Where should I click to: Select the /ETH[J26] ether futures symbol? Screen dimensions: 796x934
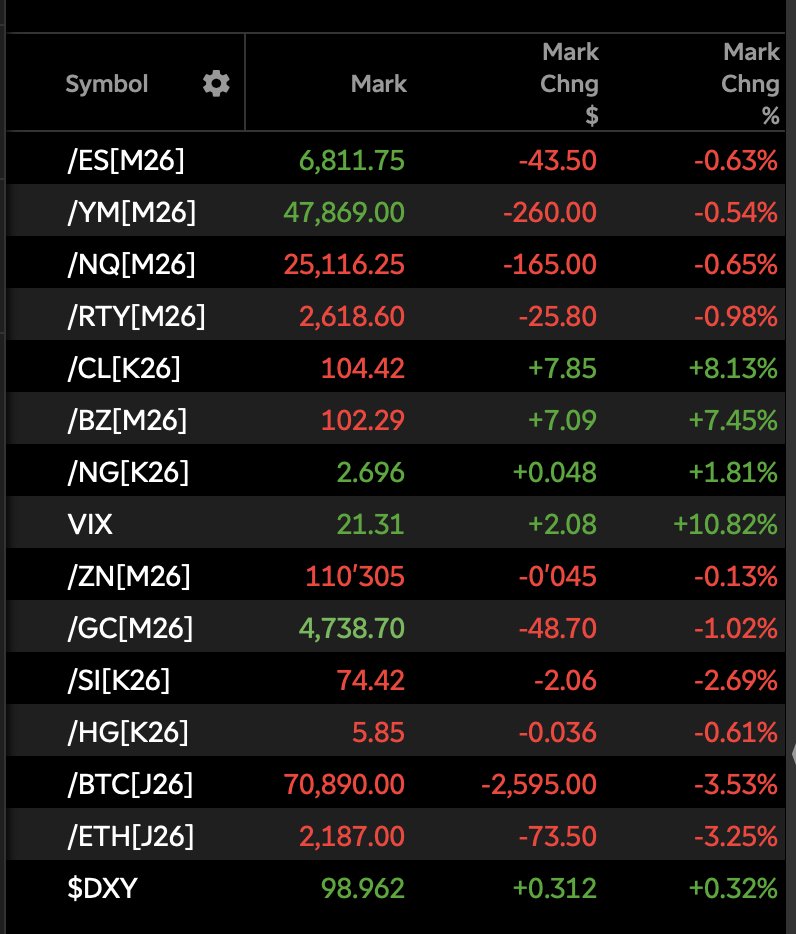(x=130, y=835)
